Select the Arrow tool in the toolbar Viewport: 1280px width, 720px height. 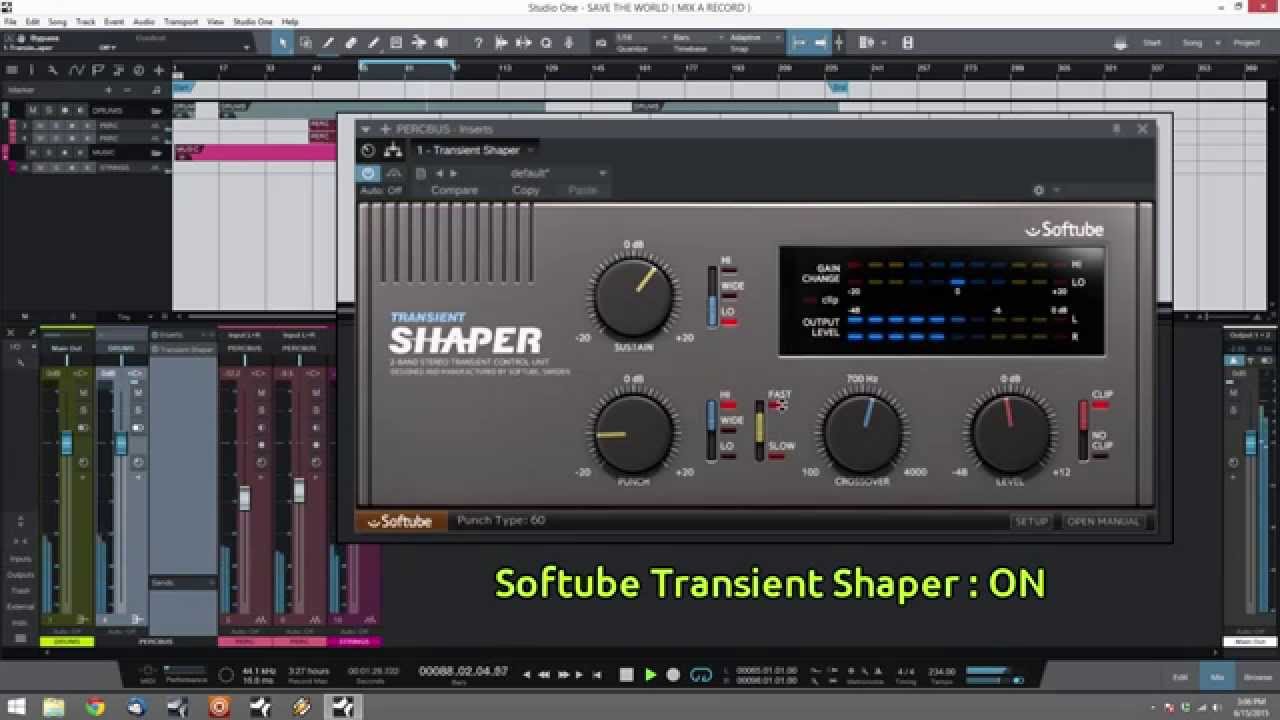pos(283,42)
